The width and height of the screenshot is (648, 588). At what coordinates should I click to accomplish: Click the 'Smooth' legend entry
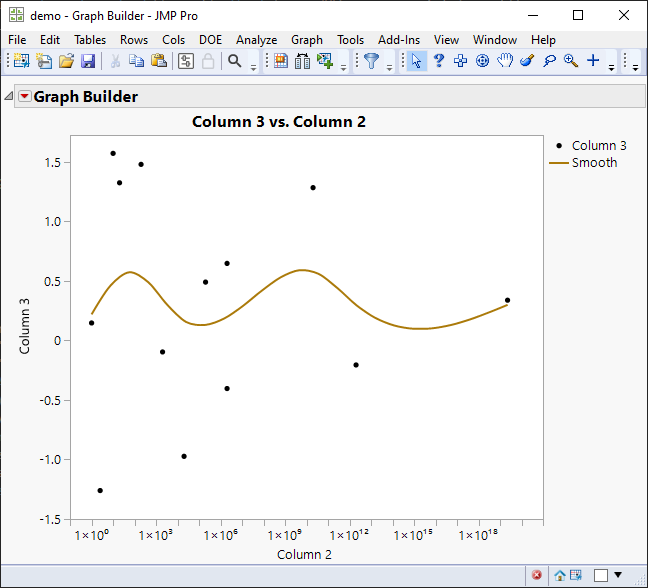coord(594,163)
